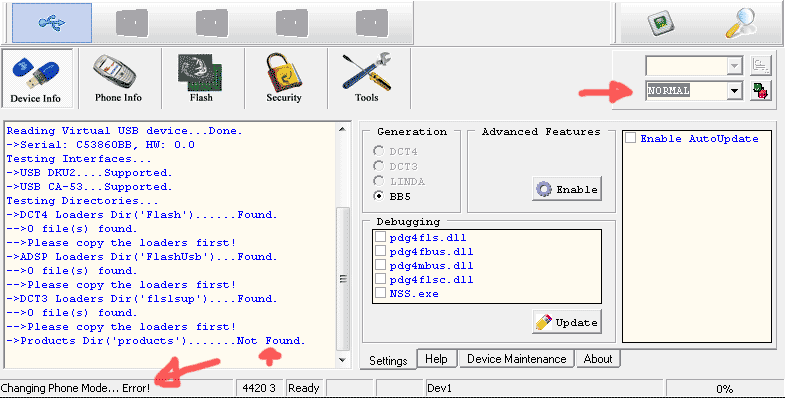This screenshot has width=785, height=398.
Task: Check the pdg4mbus.dll debugging box
Action: click(380, 265)
